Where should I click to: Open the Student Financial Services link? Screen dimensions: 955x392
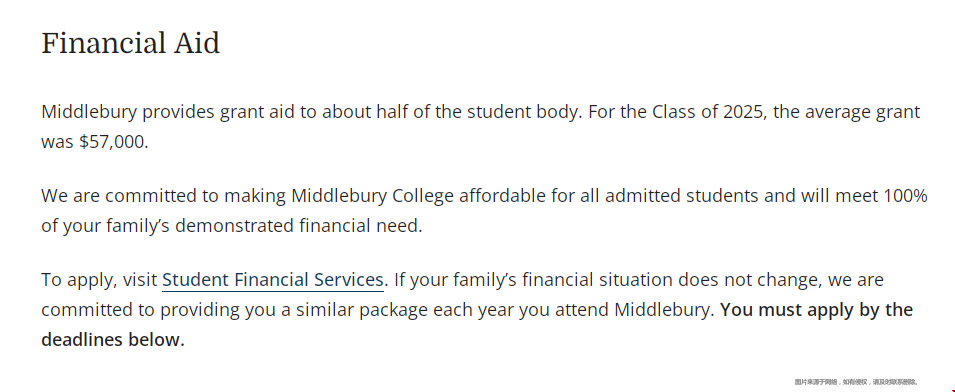pyautogui.click(x=272, y=280)
